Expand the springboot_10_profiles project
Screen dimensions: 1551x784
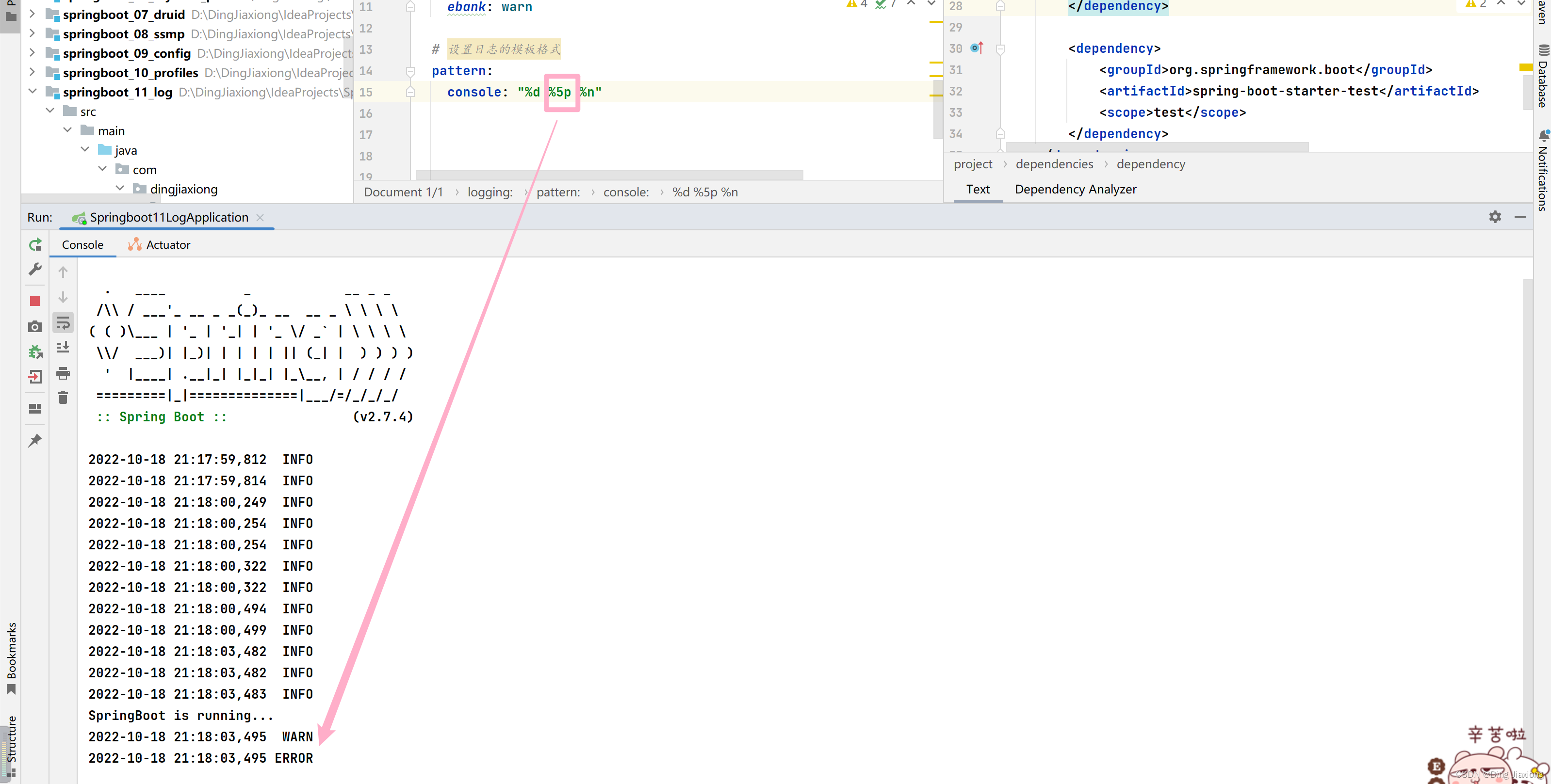(x=32, y=72)
